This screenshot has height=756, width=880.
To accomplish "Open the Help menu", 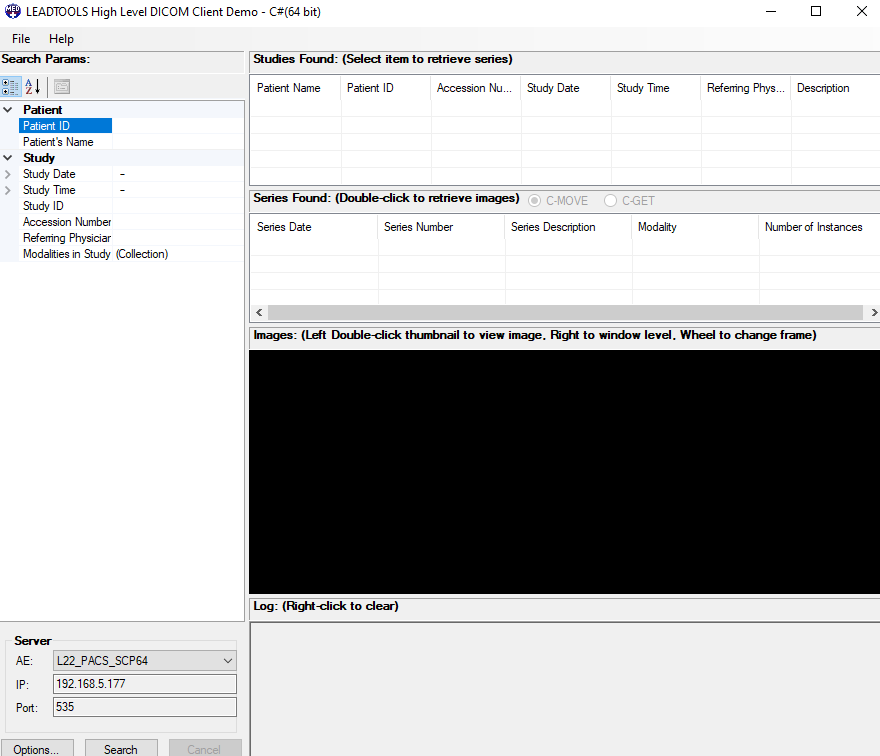I will click(x=61, y=39).
